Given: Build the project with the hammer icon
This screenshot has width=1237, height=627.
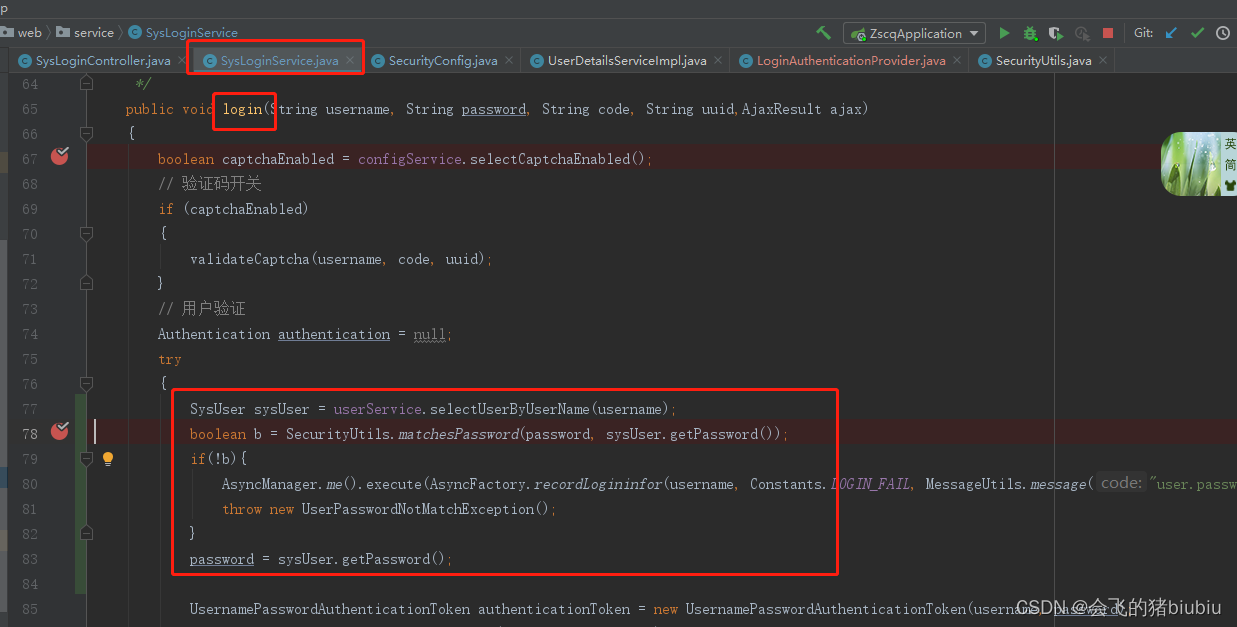Looking at the screenshot, I should 823,32.
